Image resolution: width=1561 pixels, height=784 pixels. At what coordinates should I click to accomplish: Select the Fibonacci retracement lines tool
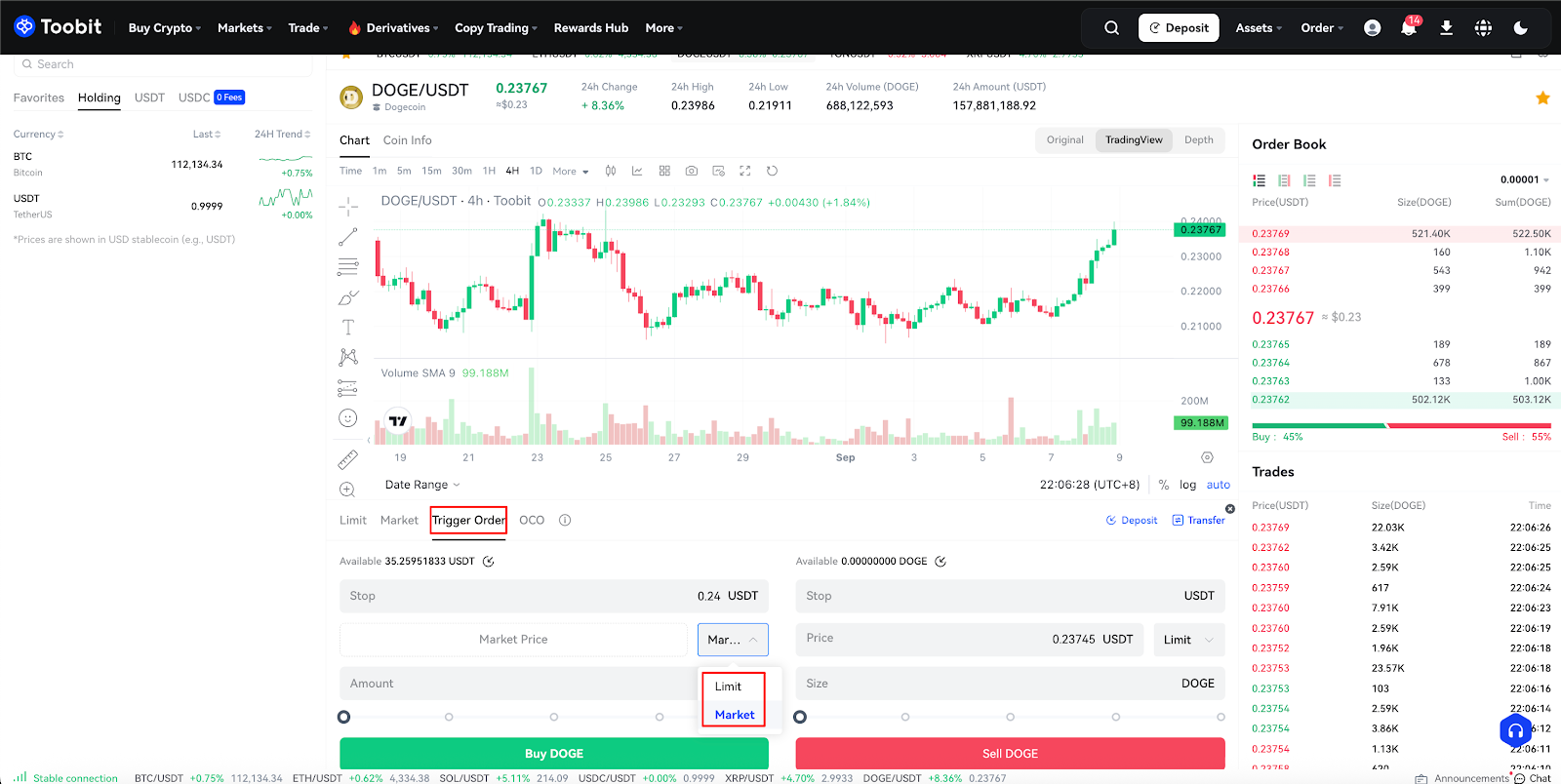[x=348, y=267]
